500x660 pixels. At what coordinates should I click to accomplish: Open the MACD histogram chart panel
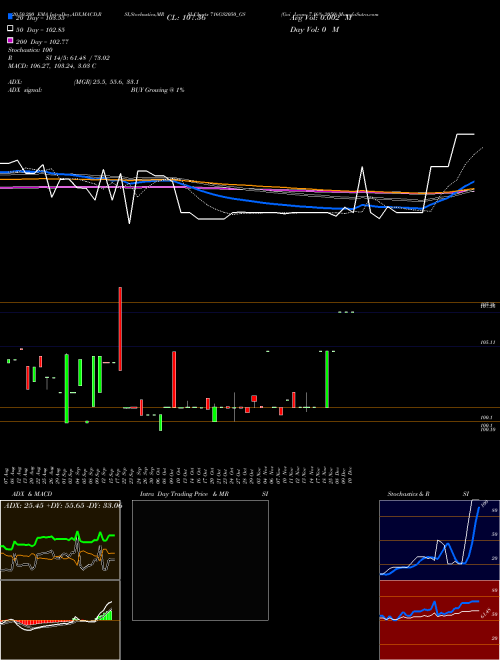coord(60,620)
